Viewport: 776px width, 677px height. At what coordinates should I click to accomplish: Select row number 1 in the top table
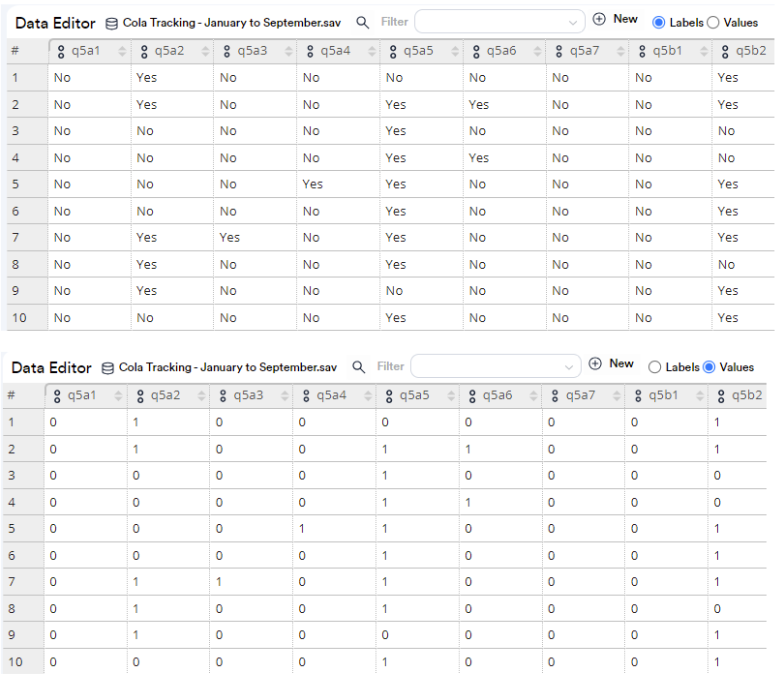coord(15,78)
